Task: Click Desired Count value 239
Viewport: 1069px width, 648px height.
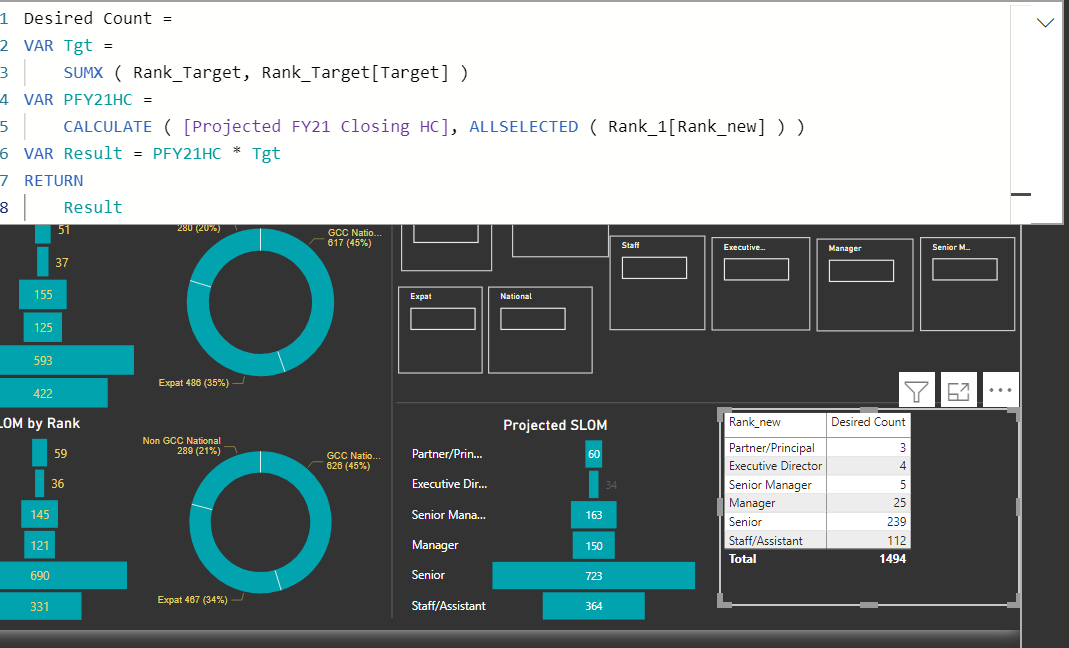Action: pyautogui.click(x=897, y=522)
